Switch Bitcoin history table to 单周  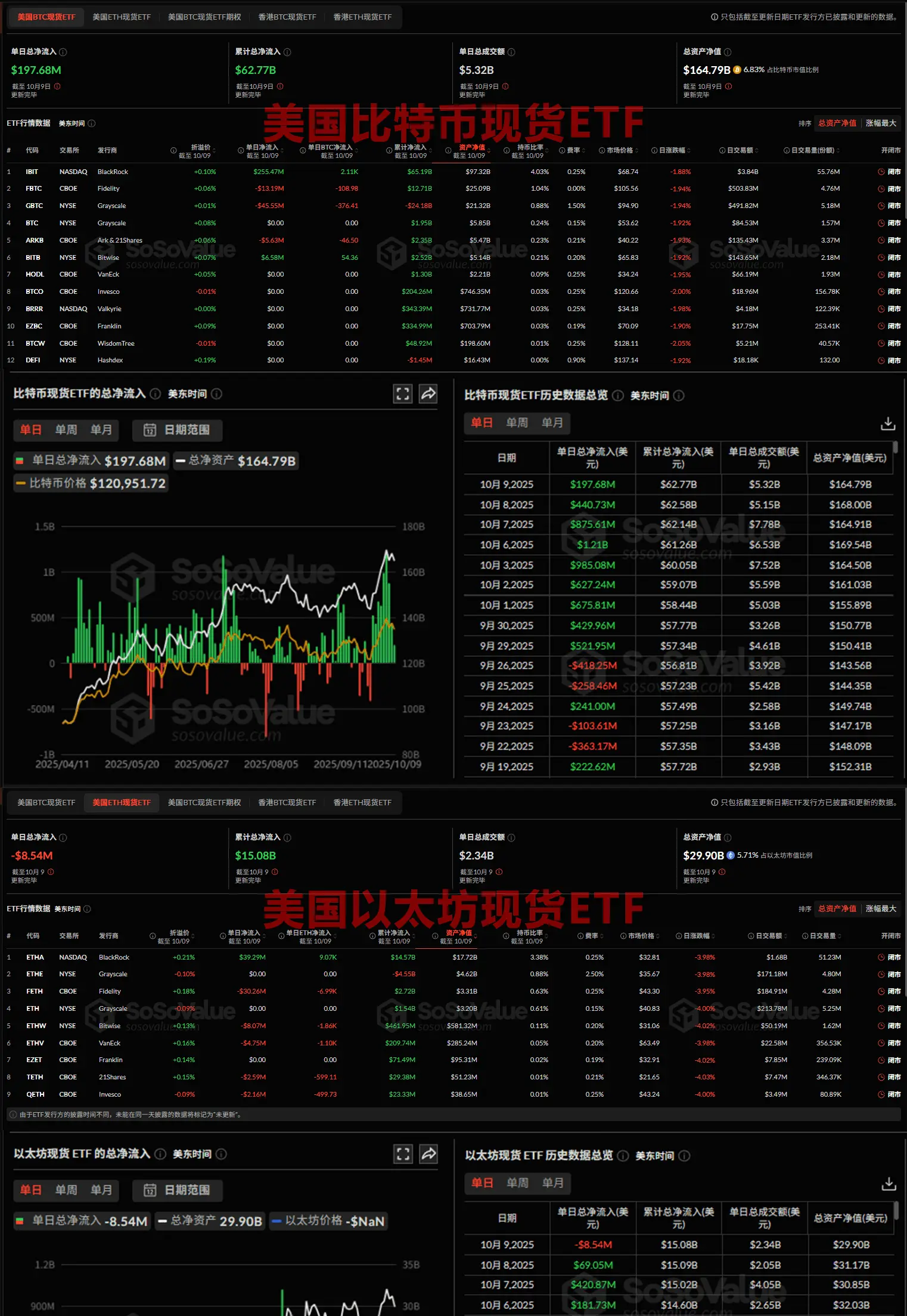point(517,423)
